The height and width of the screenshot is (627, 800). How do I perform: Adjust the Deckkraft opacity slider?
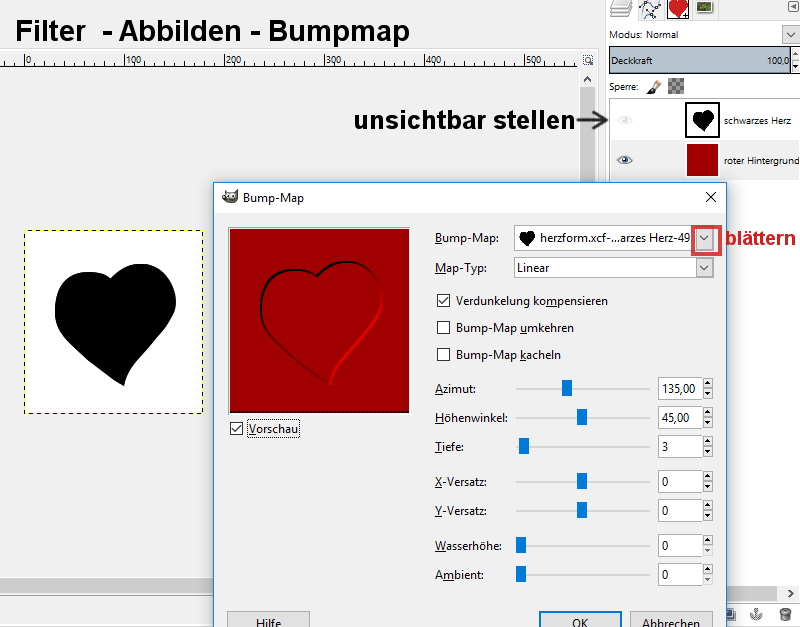[x=699, y=60]
